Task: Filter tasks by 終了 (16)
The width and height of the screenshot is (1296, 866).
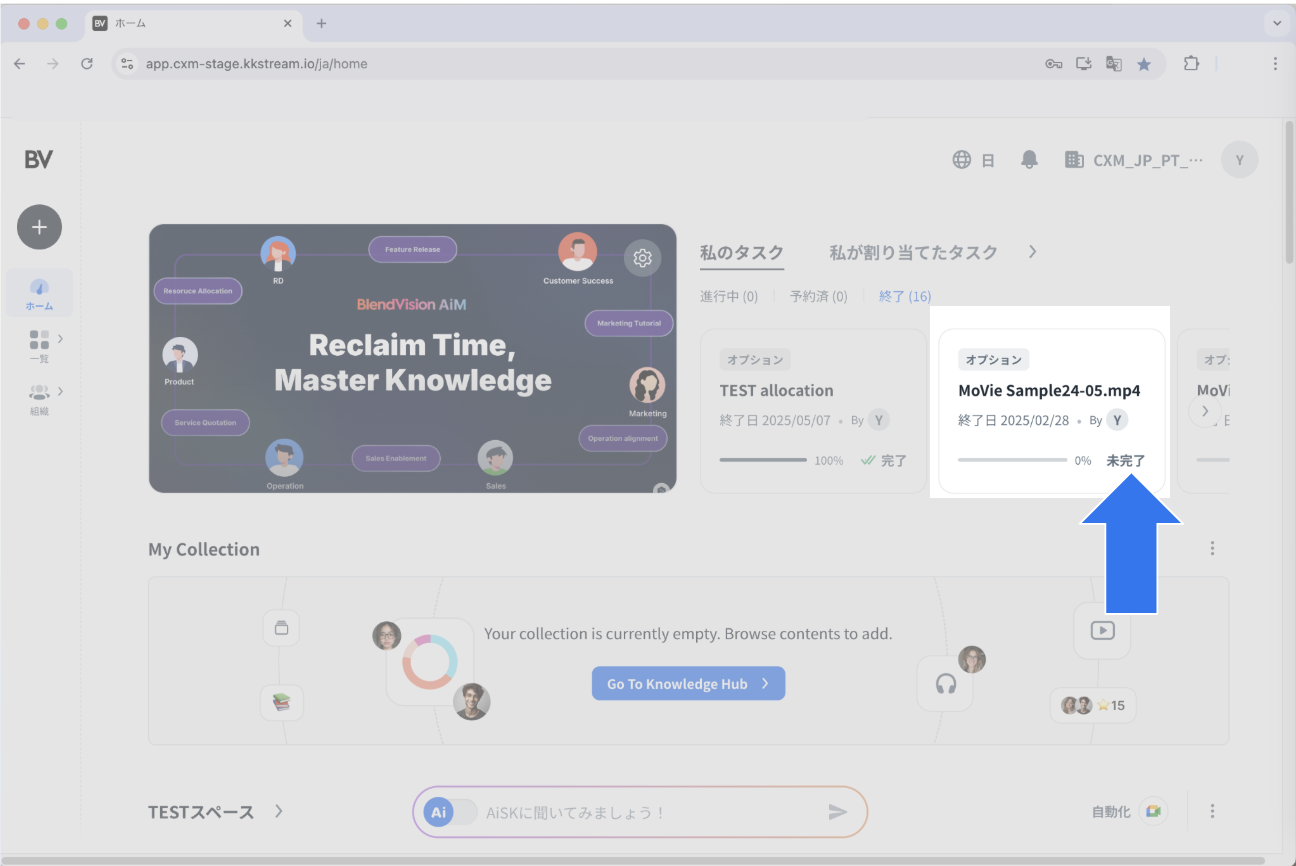Action: point(905,297)
